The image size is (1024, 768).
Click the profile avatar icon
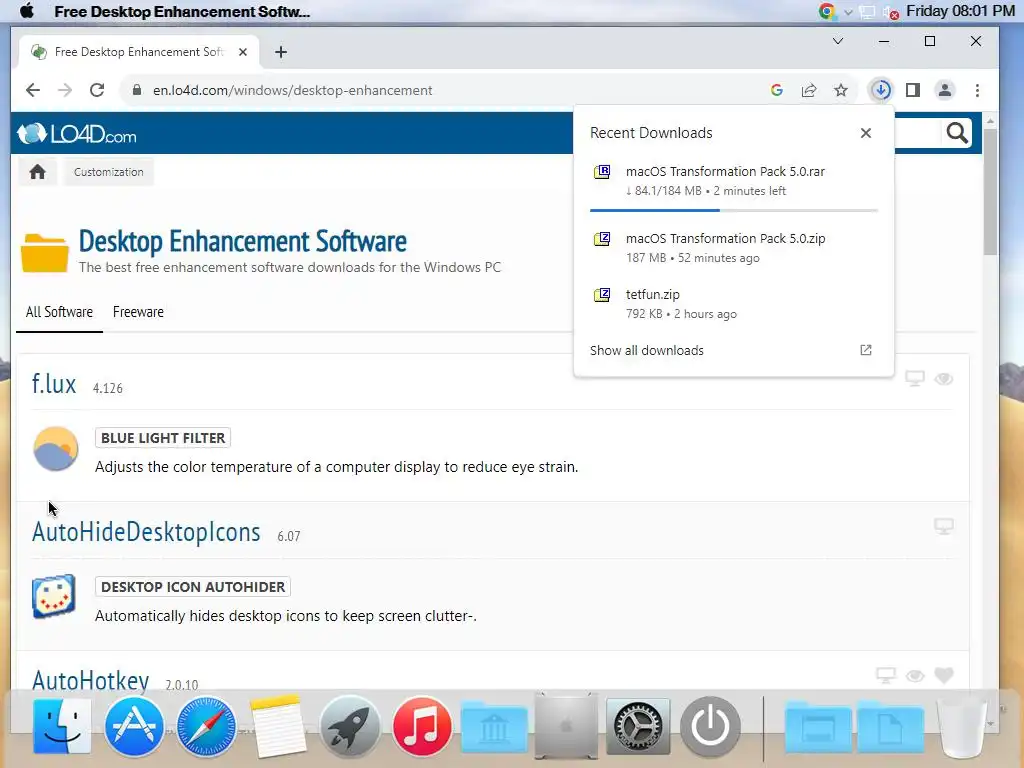(x=945, y=90)
